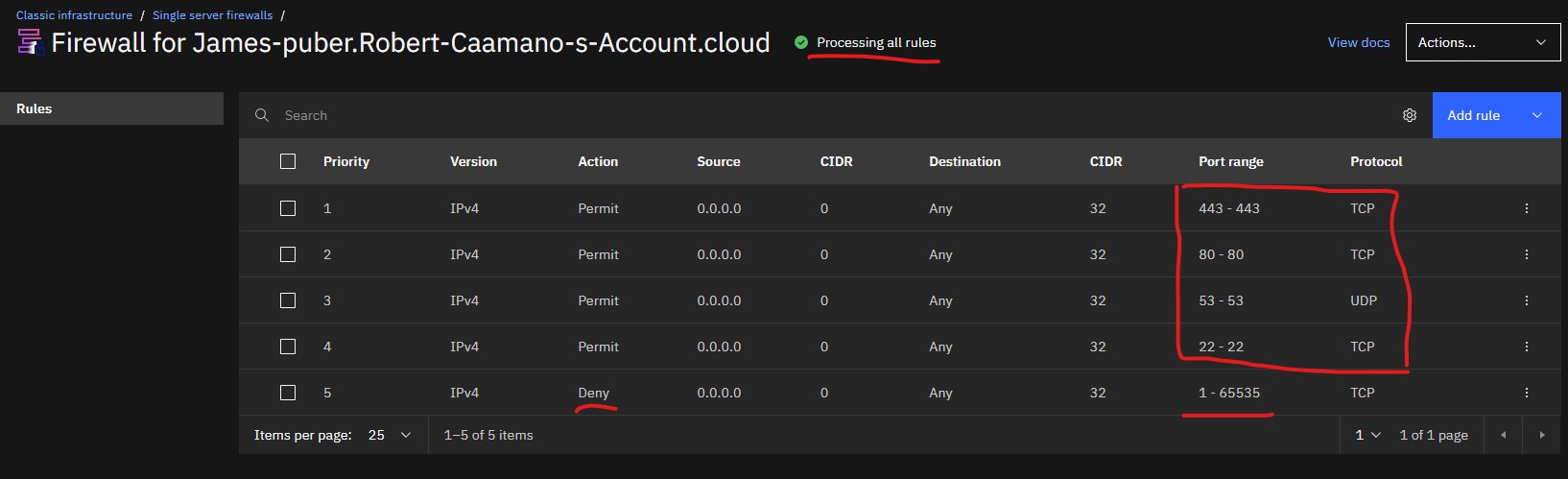Expand the Add rule chevron menu
The width and height of the screenshot is (1568, 479).
1536,115
